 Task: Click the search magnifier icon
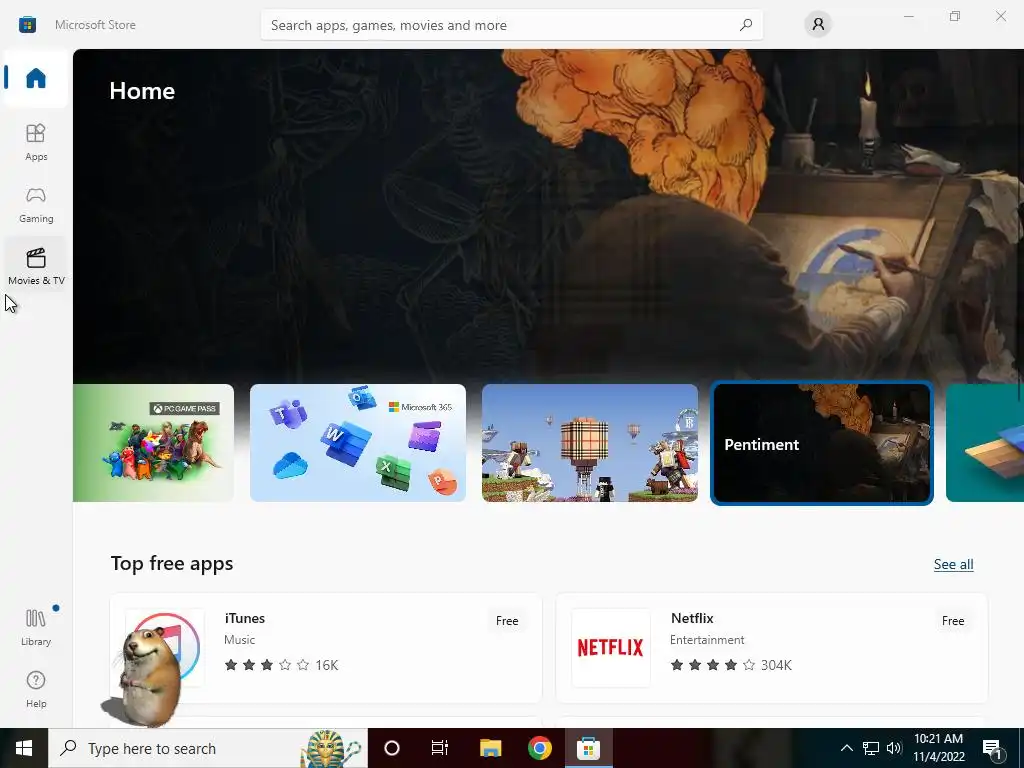click(746, 25)
